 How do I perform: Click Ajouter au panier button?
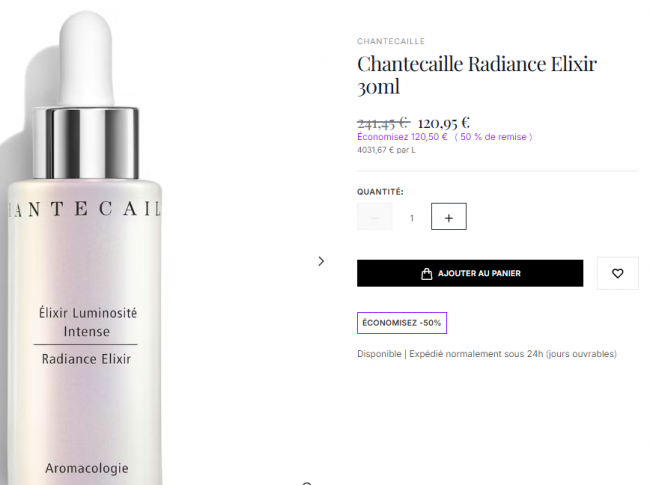tap(470, 273)
